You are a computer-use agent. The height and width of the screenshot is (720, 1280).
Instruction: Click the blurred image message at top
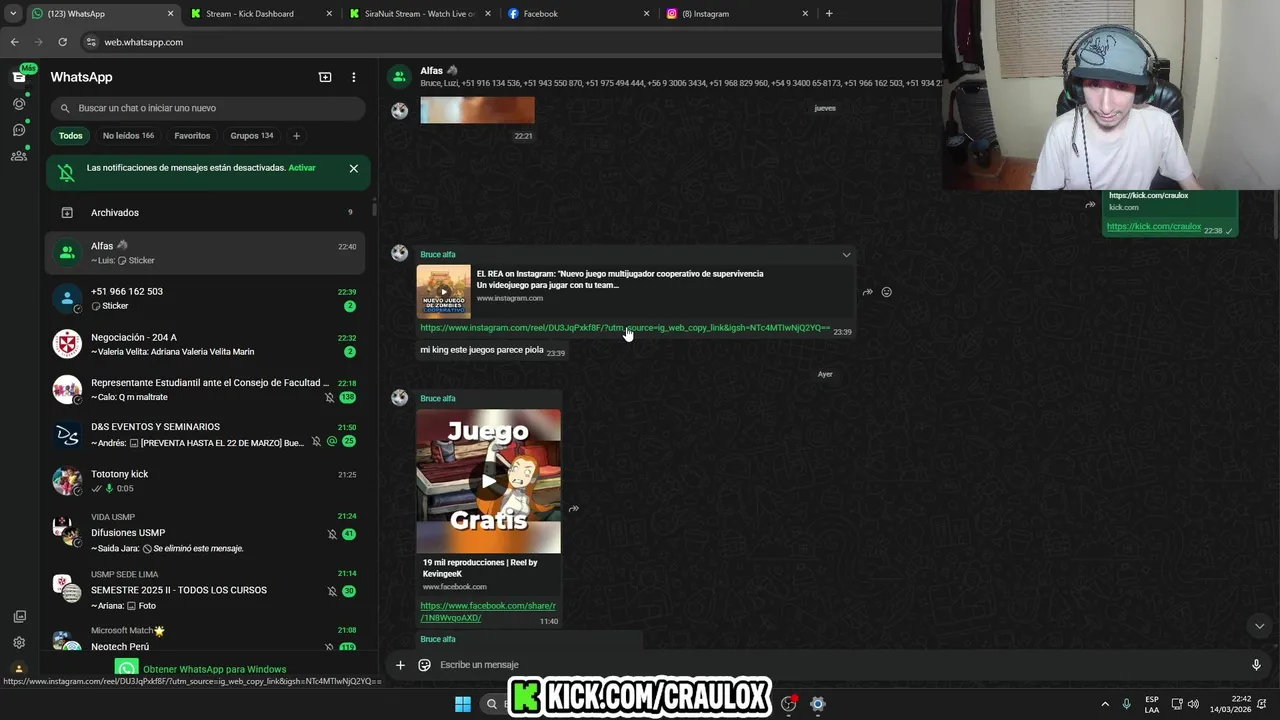(x=477, y=110)
